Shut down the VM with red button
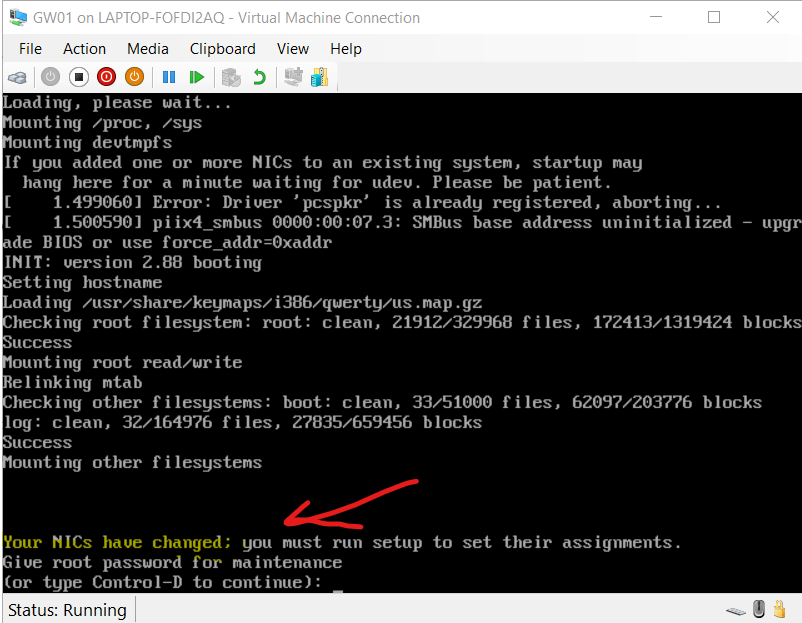This screenshot has height=623, width=802. [106, 77]
